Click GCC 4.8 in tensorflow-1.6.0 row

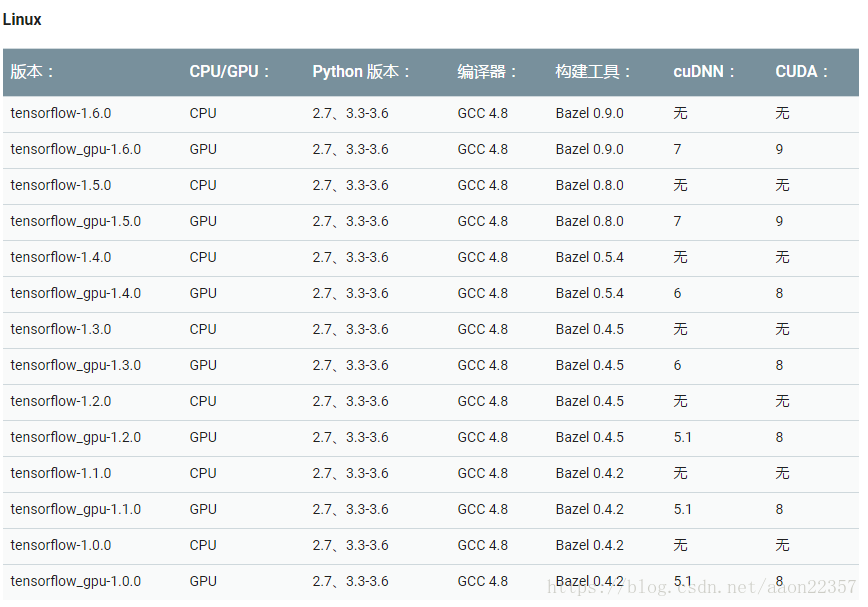(483, 113)
